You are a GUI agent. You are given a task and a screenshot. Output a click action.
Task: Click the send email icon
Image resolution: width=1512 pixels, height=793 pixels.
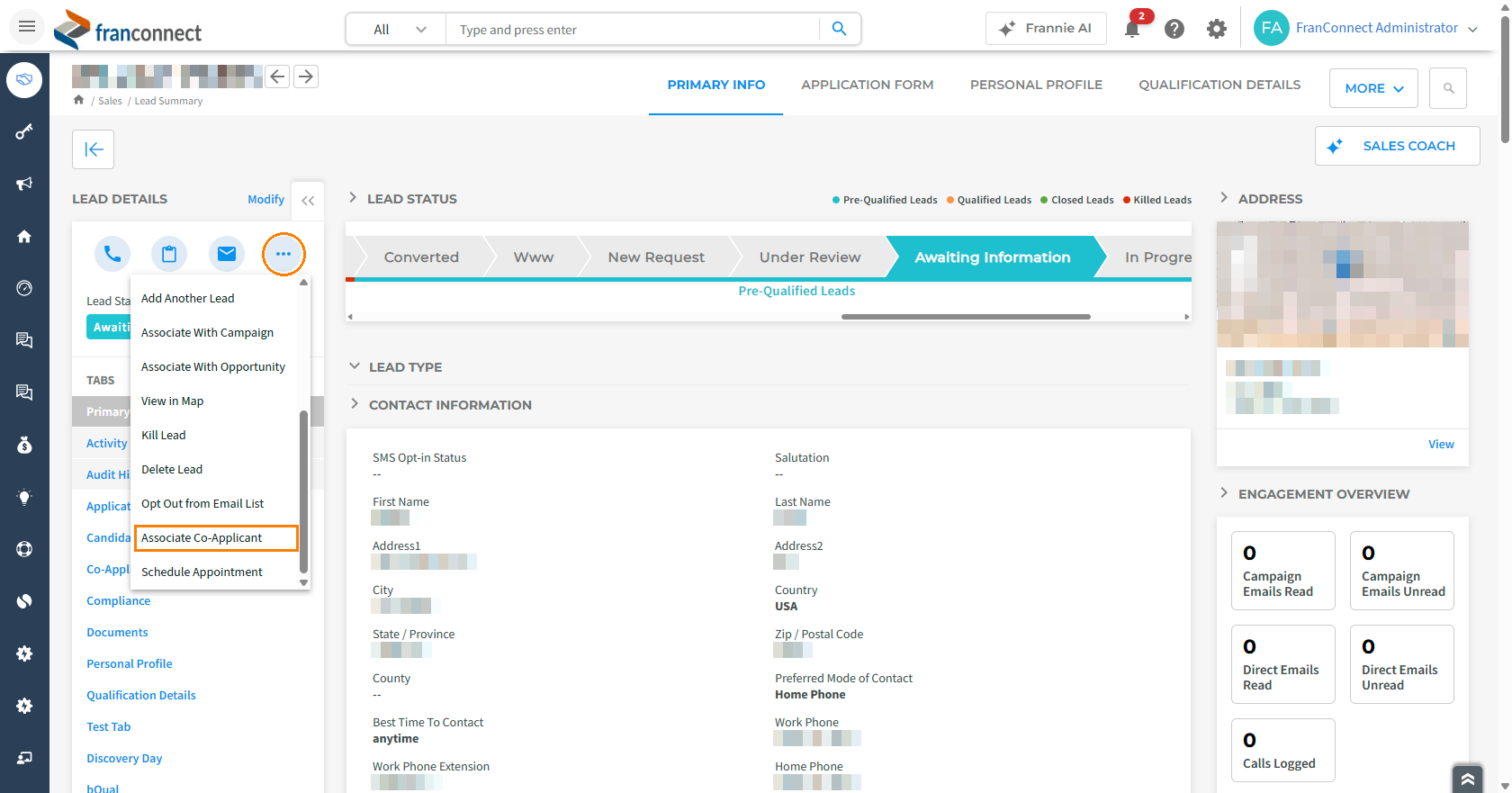pos(227,254)
